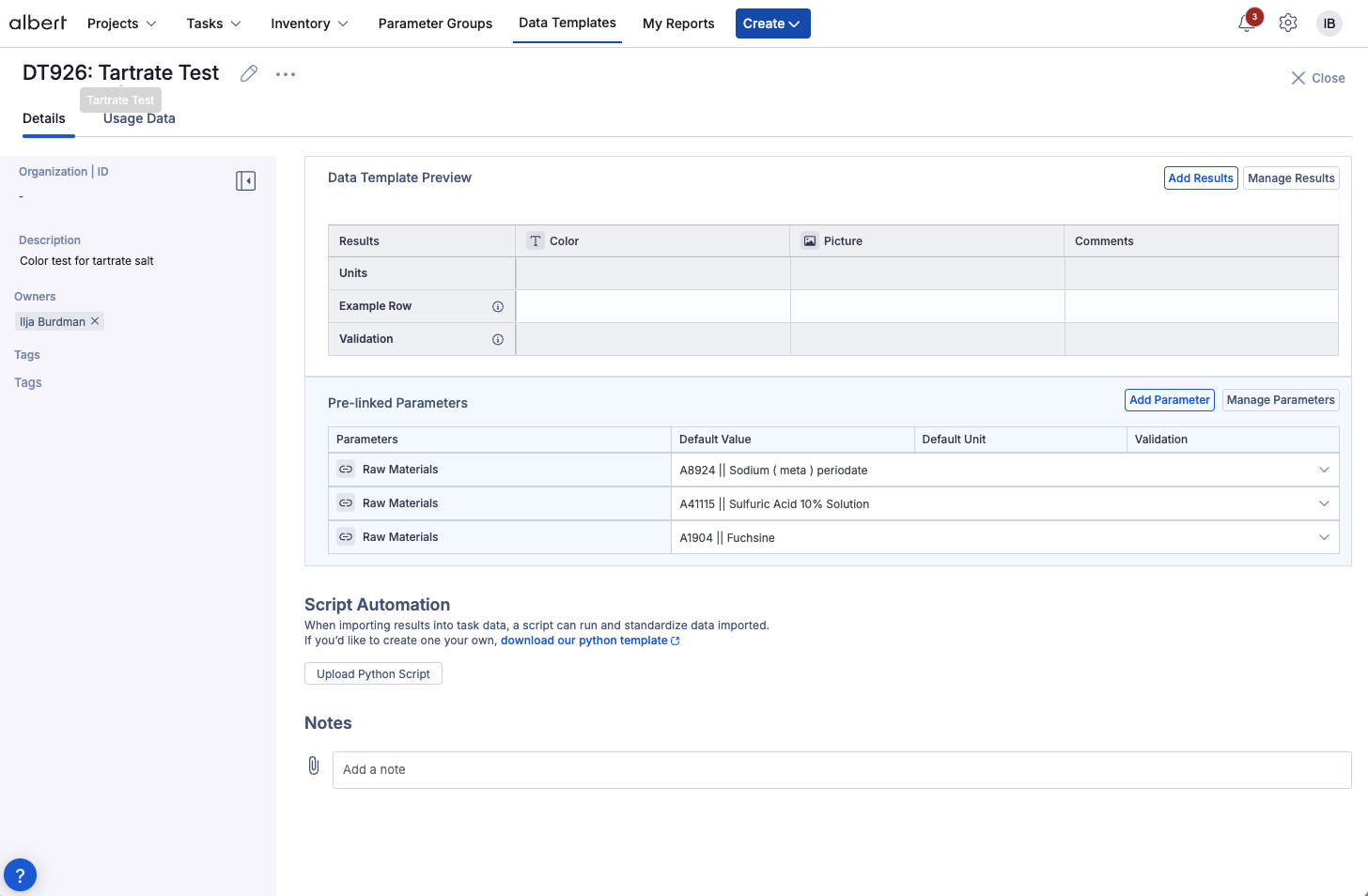This screenshot has height=896, width=1368.
Task: Open the three-dots more options menu
Action: (286, 74)
